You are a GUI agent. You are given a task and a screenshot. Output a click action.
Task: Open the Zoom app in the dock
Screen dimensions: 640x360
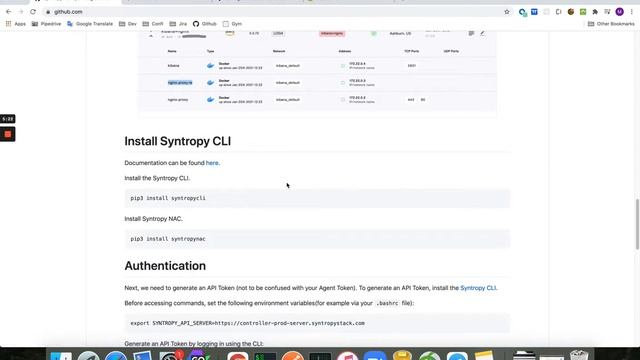pyautogui.click(x=375, y=356)
